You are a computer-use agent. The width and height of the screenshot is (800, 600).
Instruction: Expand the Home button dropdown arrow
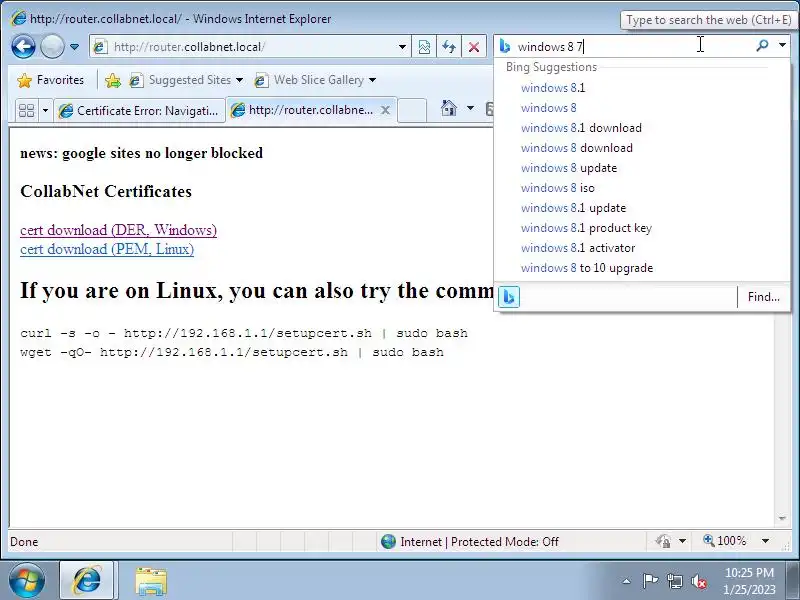point(470,108)
